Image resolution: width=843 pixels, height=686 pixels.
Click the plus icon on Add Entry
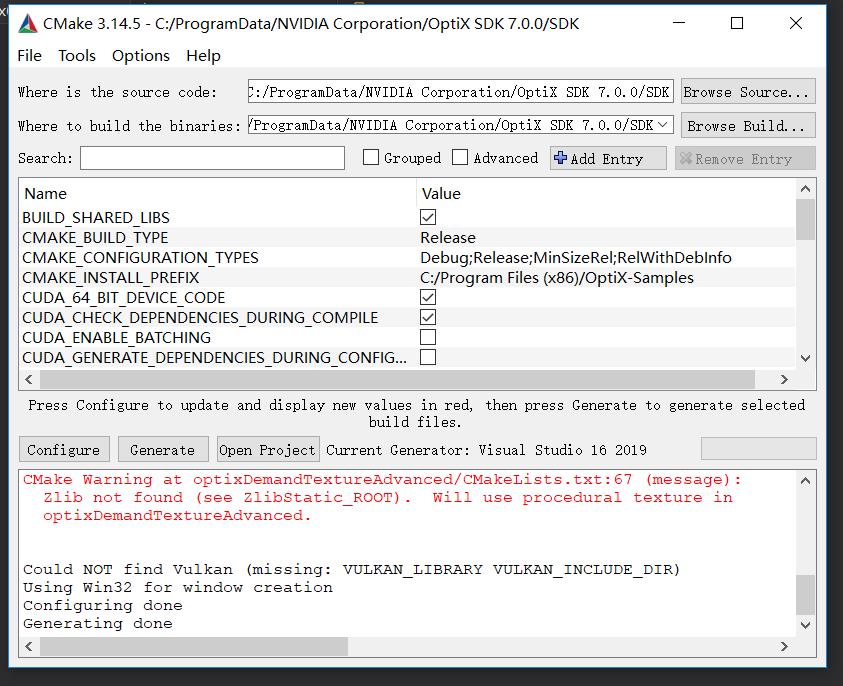(560, 158)
